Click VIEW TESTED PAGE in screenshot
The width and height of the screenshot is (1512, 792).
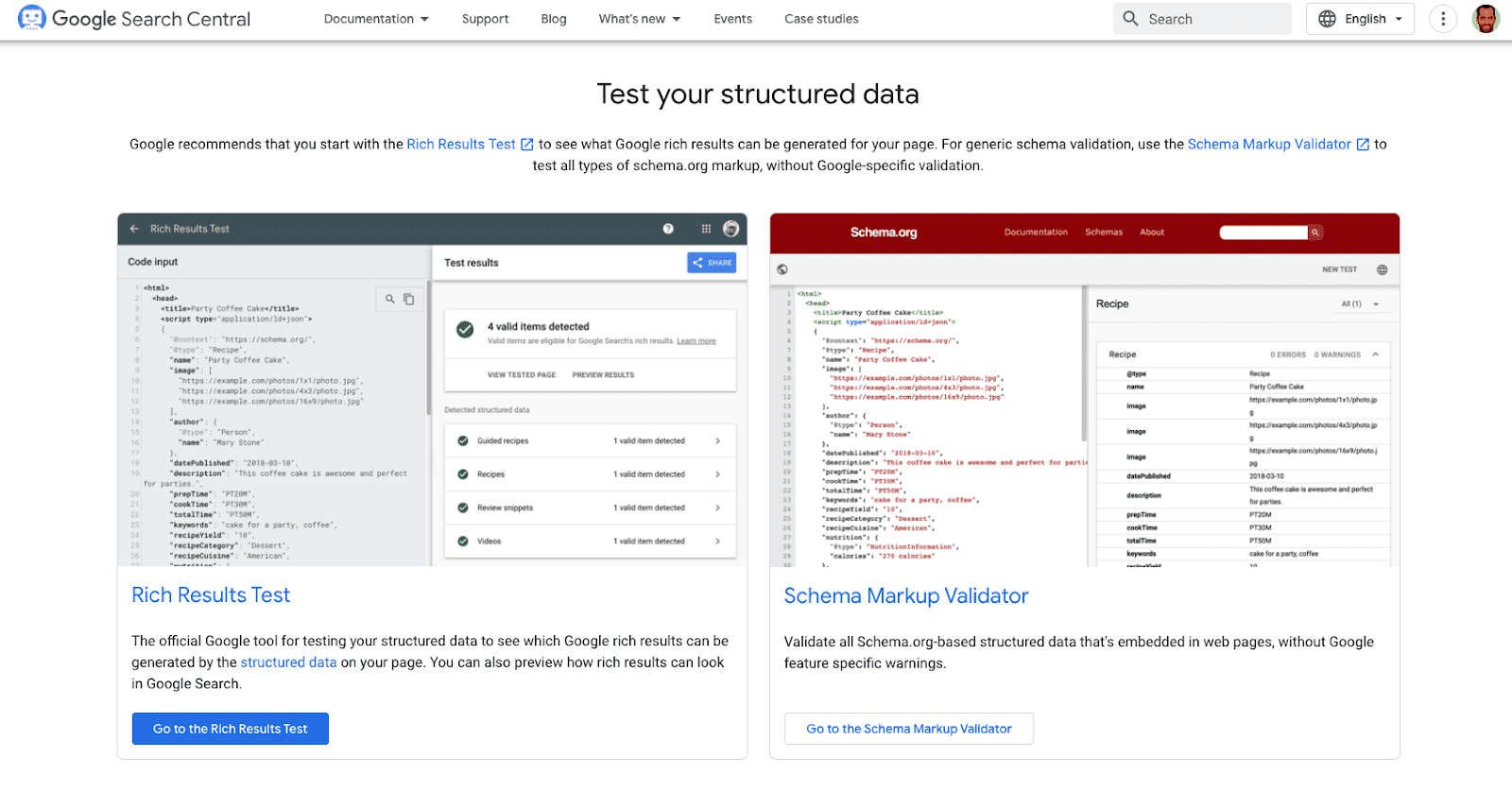(x=522, y=375)
